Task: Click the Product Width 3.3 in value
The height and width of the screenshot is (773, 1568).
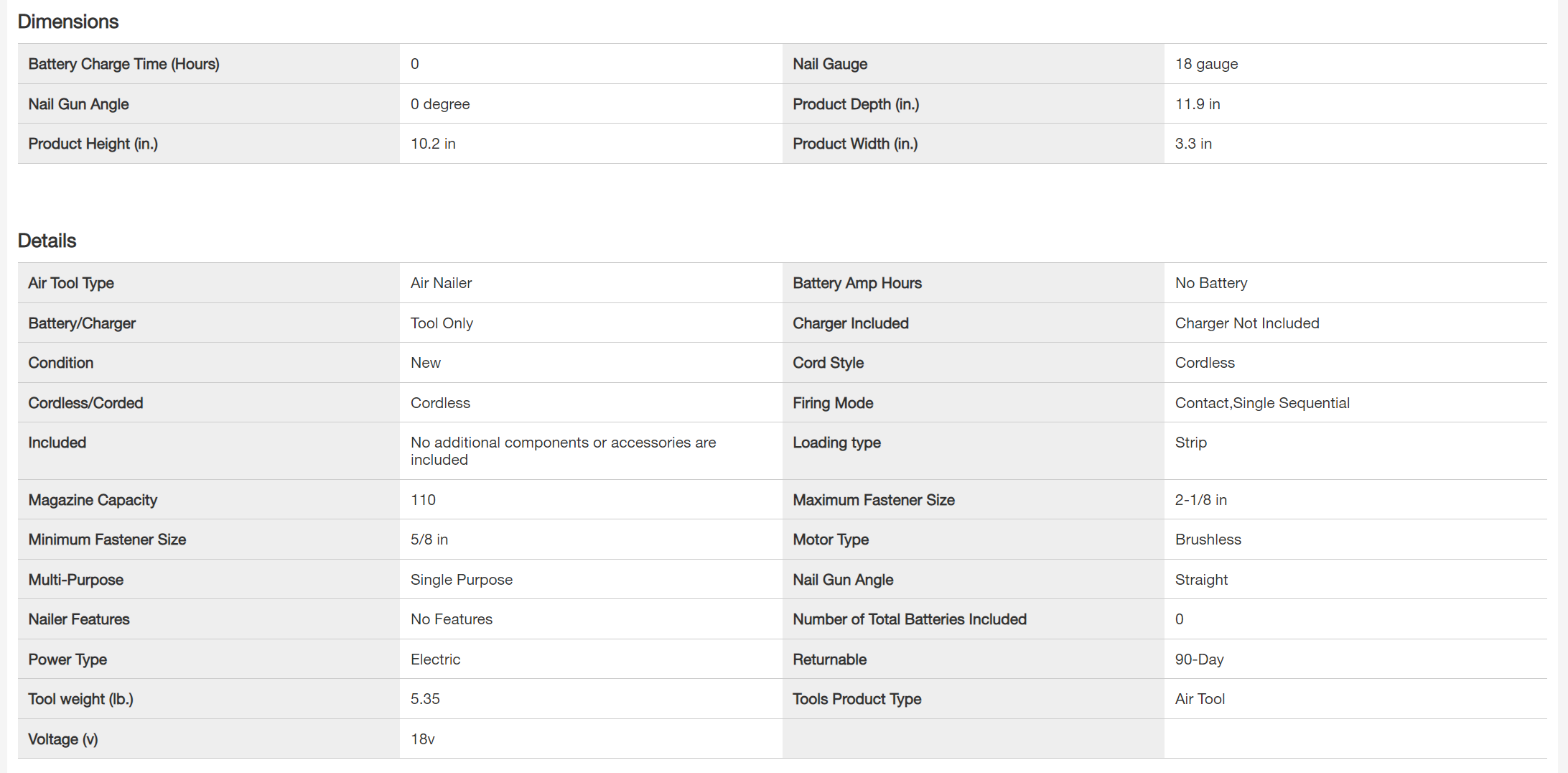Action: (x=1193, y=144)
